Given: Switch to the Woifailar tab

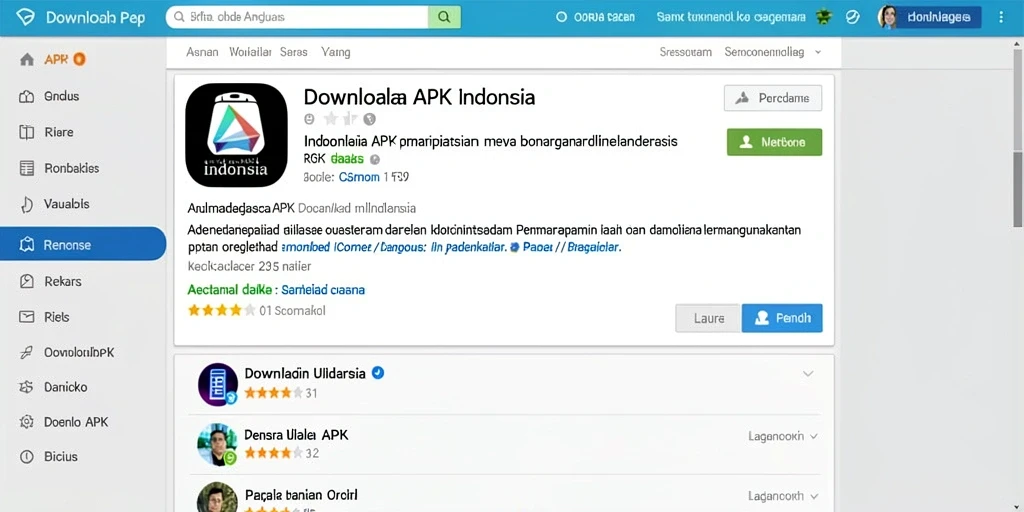Looking at the screenshot, I should 250,52.
